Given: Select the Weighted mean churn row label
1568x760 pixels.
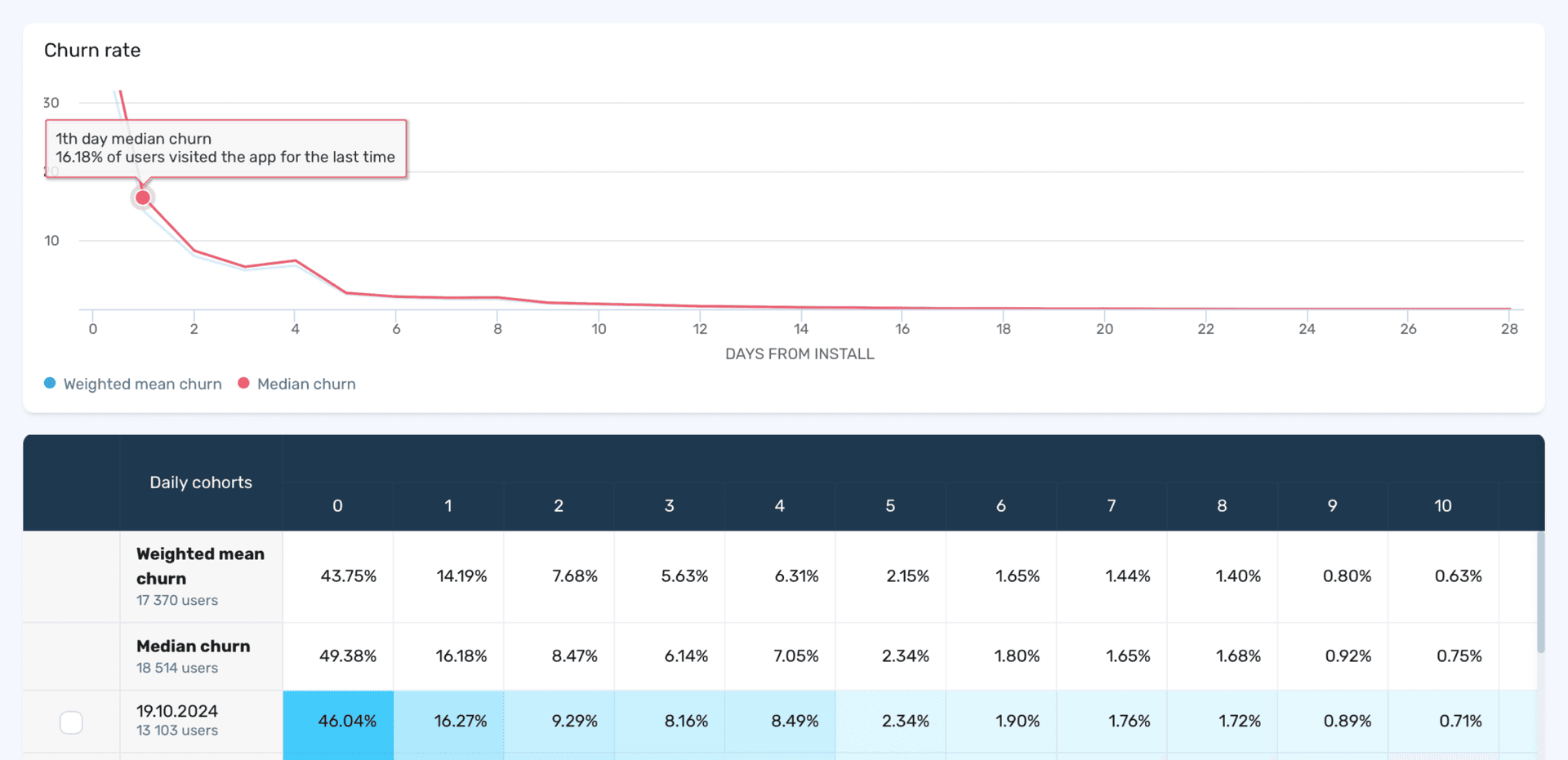Looking at the screenshot, I should 200,566.
